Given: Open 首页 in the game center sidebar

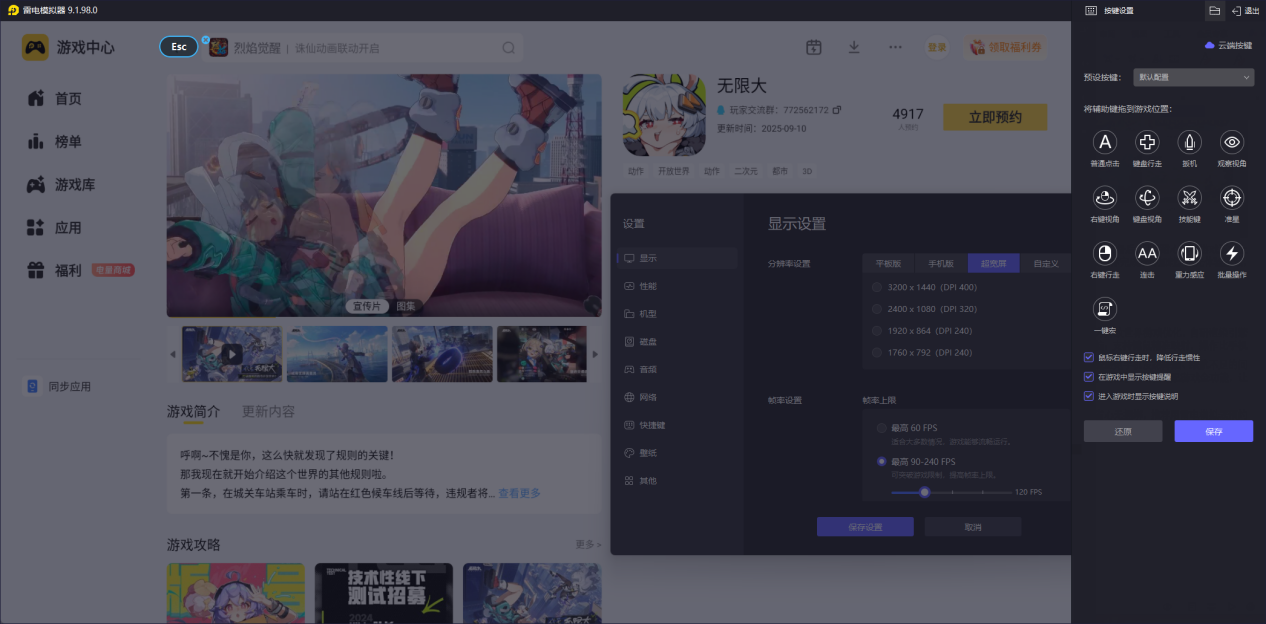Looking at the screenshot, I should [x=56, y=98].
